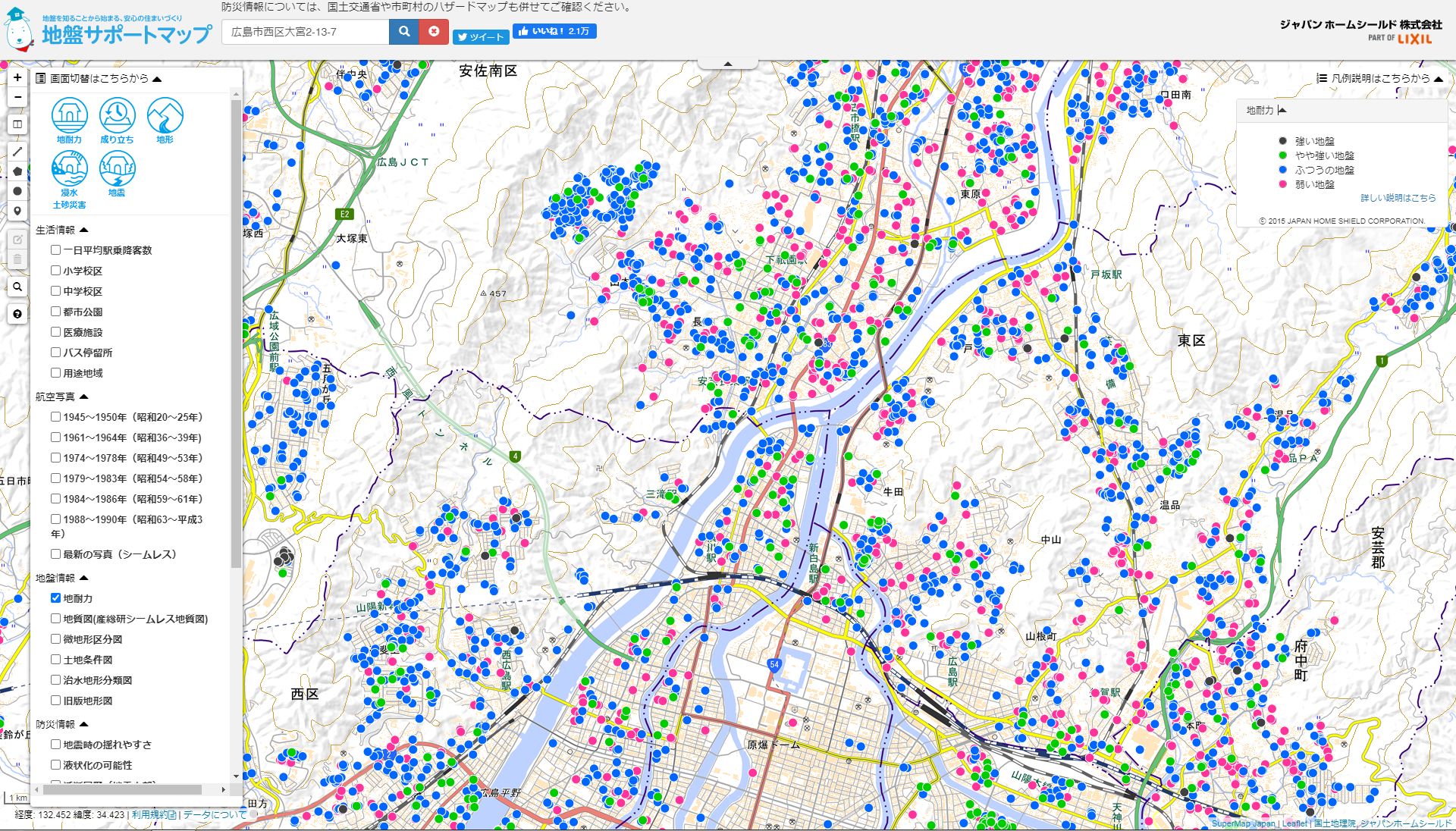1456x831 pixels.
Task: Zoom in with the plus button
Action: click(x=17, y=77)
